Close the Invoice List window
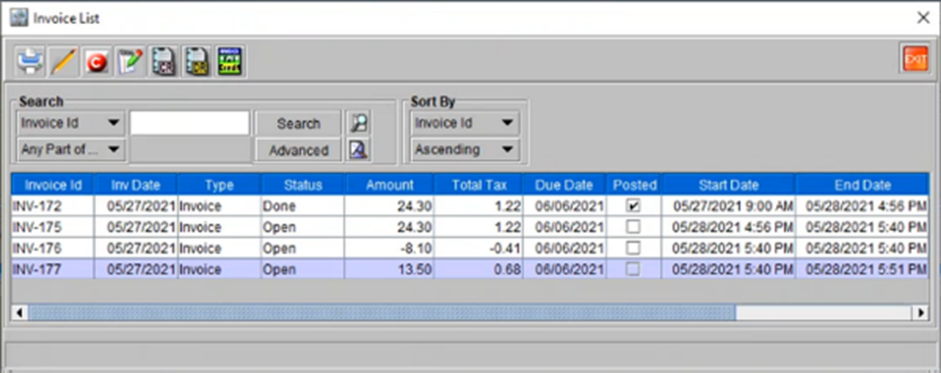This screenshot has height=373, width=941. pos(923,17)
